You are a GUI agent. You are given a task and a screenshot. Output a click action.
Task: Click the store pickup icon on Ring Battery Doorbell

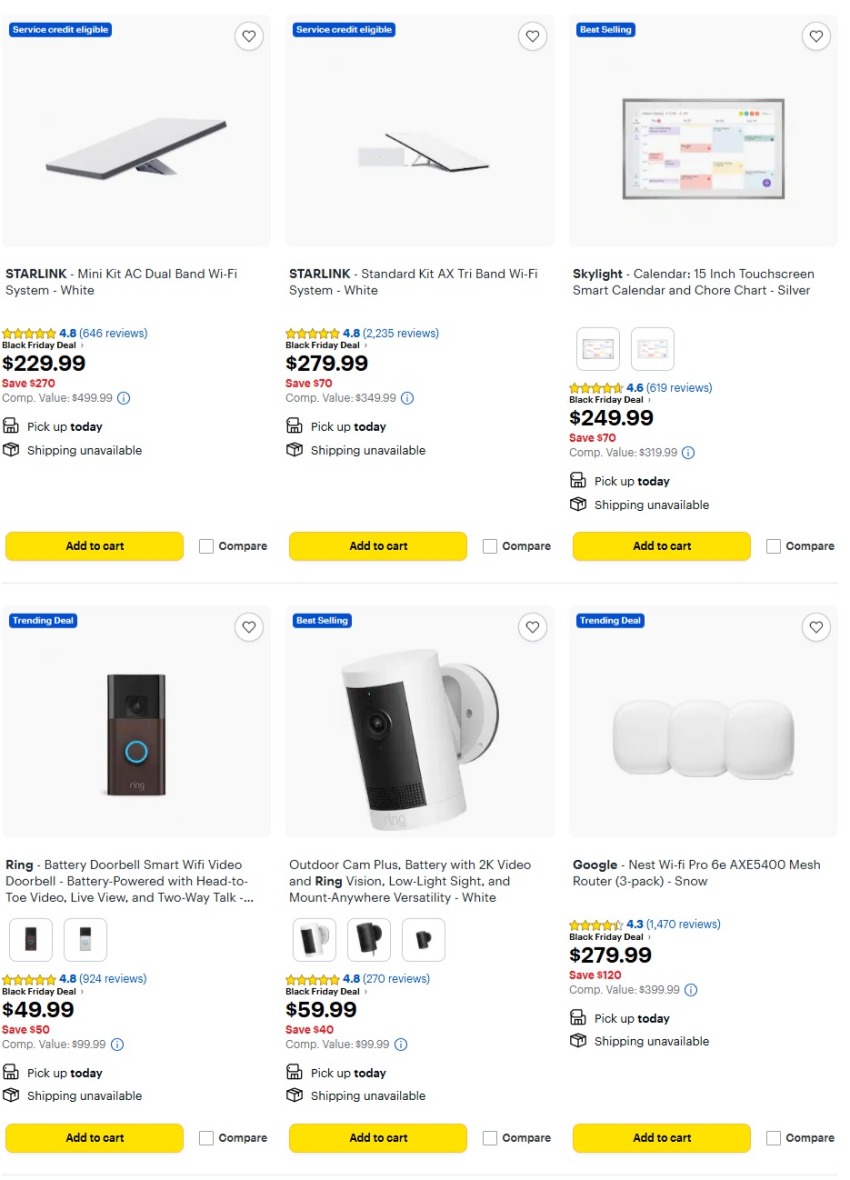(x=12, y=1072)
